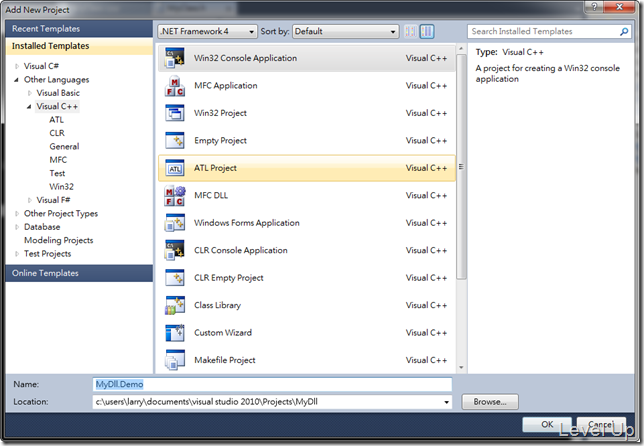Viewport: 644px width, 446px height.
Task: Click the CLR Console Application template icon
Action: coord(175,251)
